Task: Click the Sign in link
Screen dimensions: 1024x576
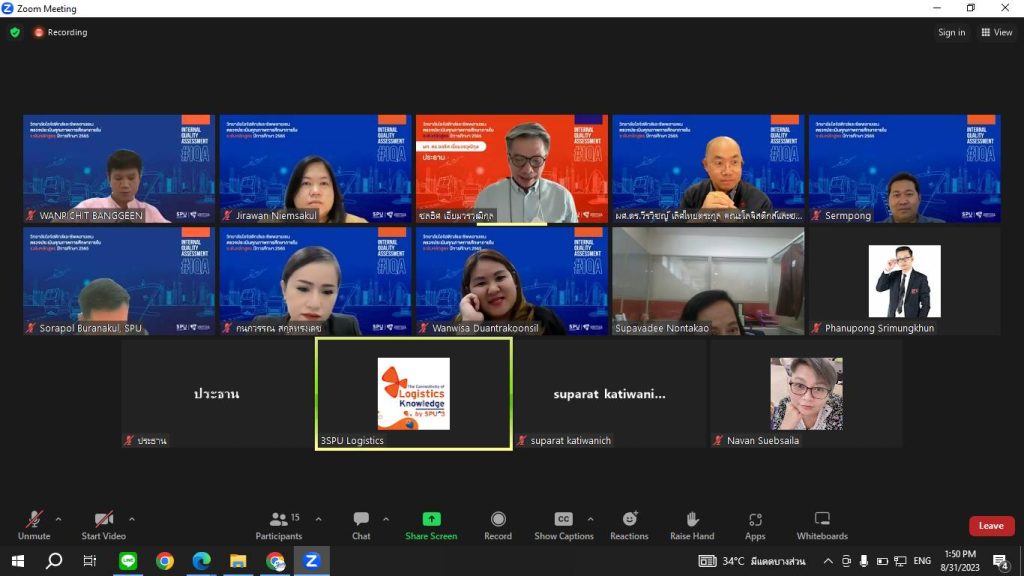Action: 952,32
